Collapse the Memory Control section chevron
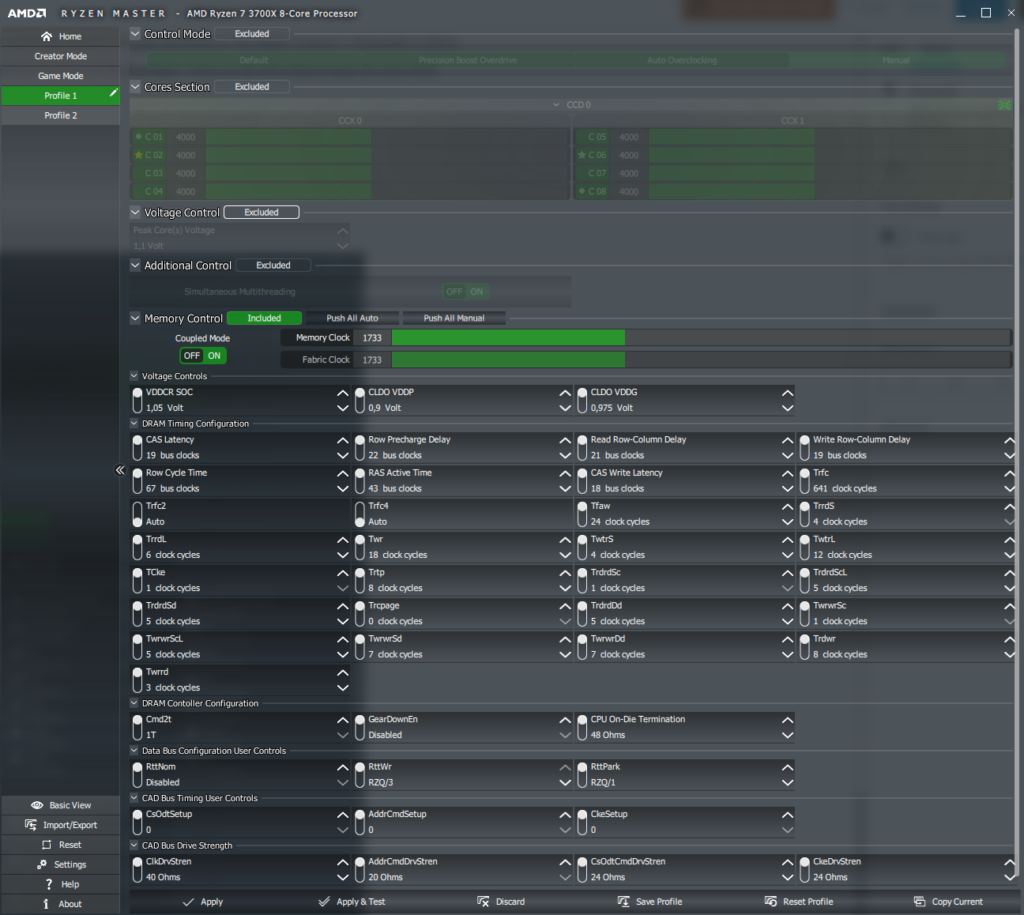Viewport: 1024px width, 915px height. pyautogui.click(x=135, y=318)
